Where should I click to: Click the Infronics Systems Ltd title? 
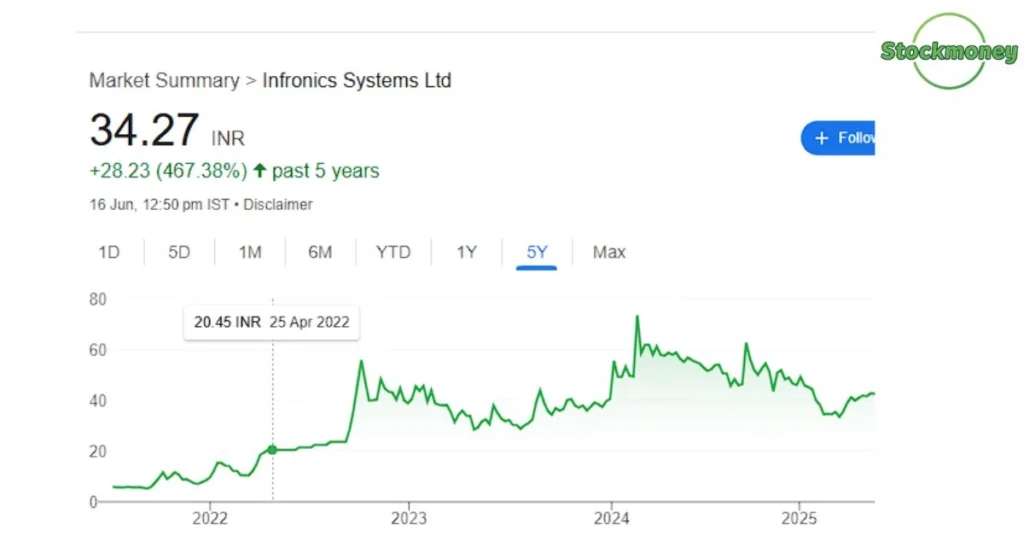(357, 80)
